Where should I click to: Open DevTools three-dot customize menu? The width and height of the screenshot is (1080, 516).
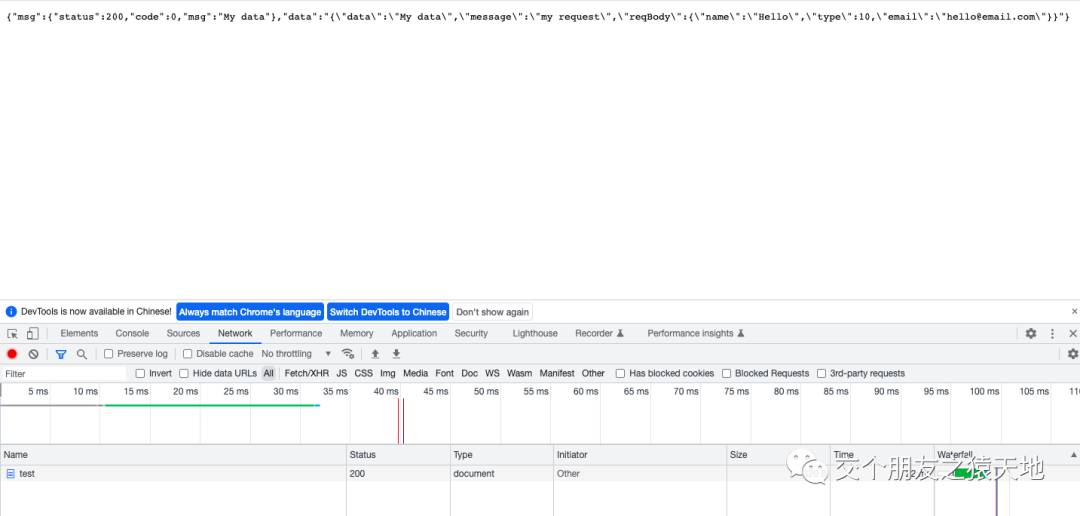[1052, 333]
